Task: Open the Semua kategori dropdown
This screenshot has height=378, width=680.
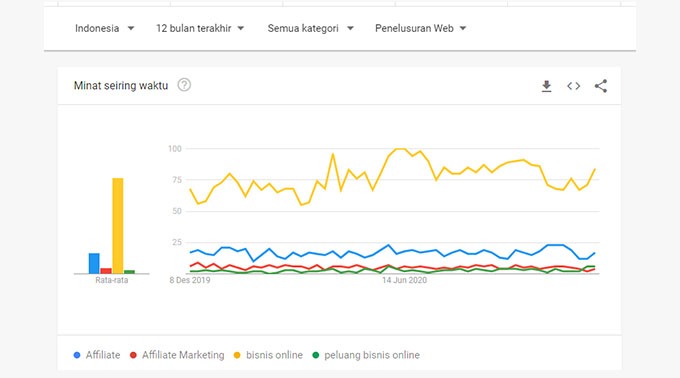Action: click(311, 28)
